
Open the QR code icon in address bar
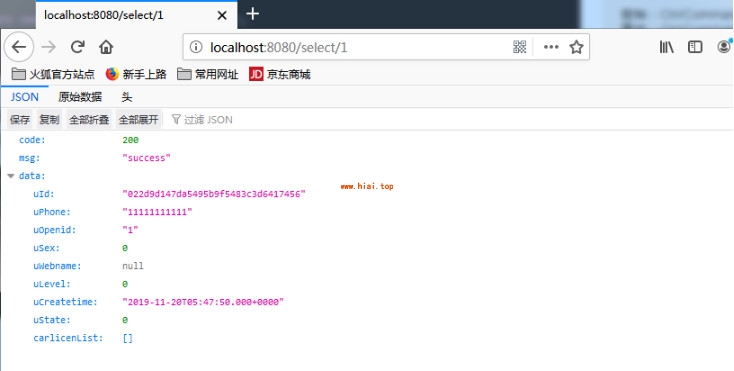coord(520,47)
